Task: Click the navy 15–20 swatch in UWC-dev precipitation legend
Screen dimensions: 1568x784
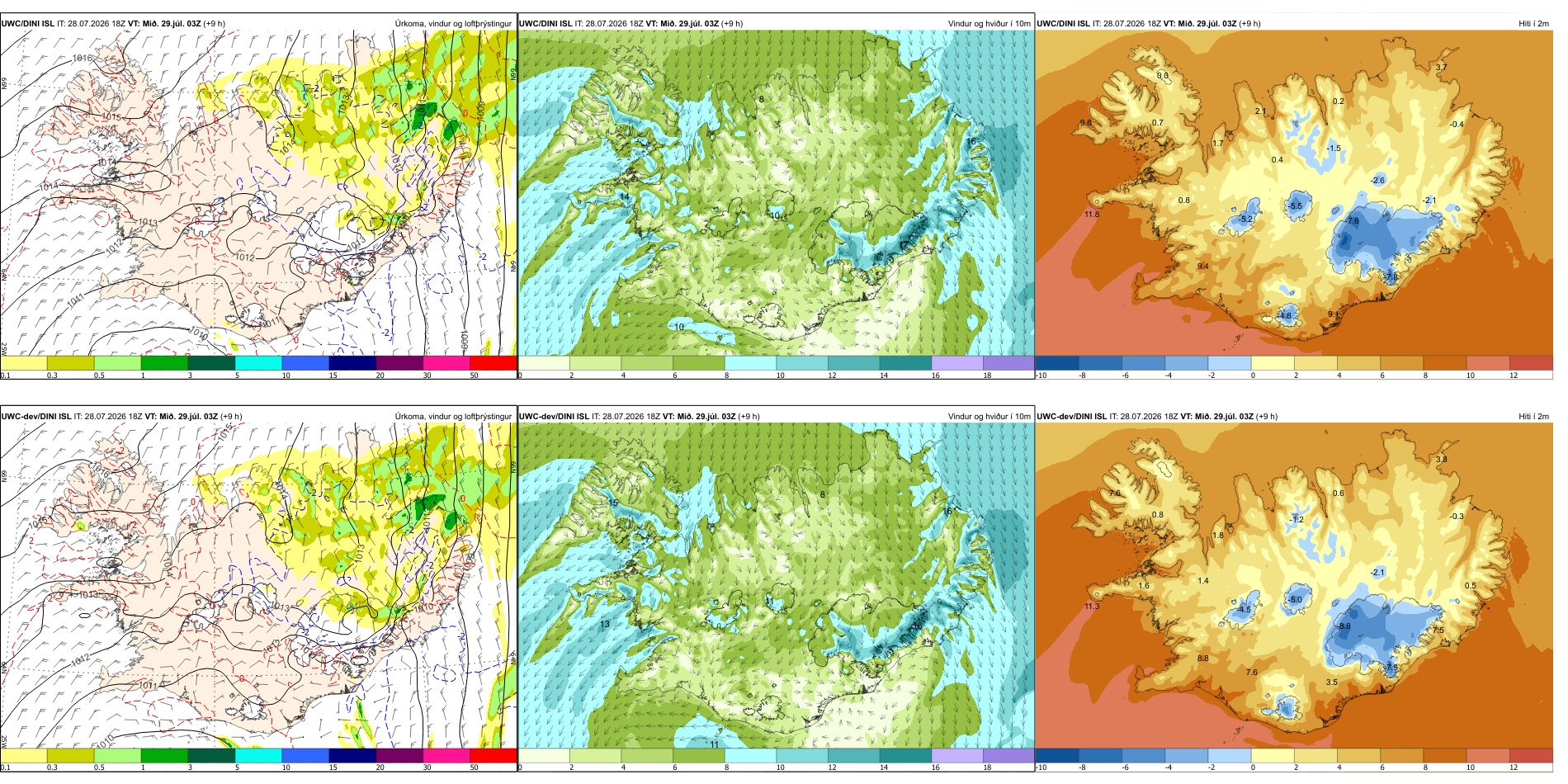Action: click(x=352, y=755)
